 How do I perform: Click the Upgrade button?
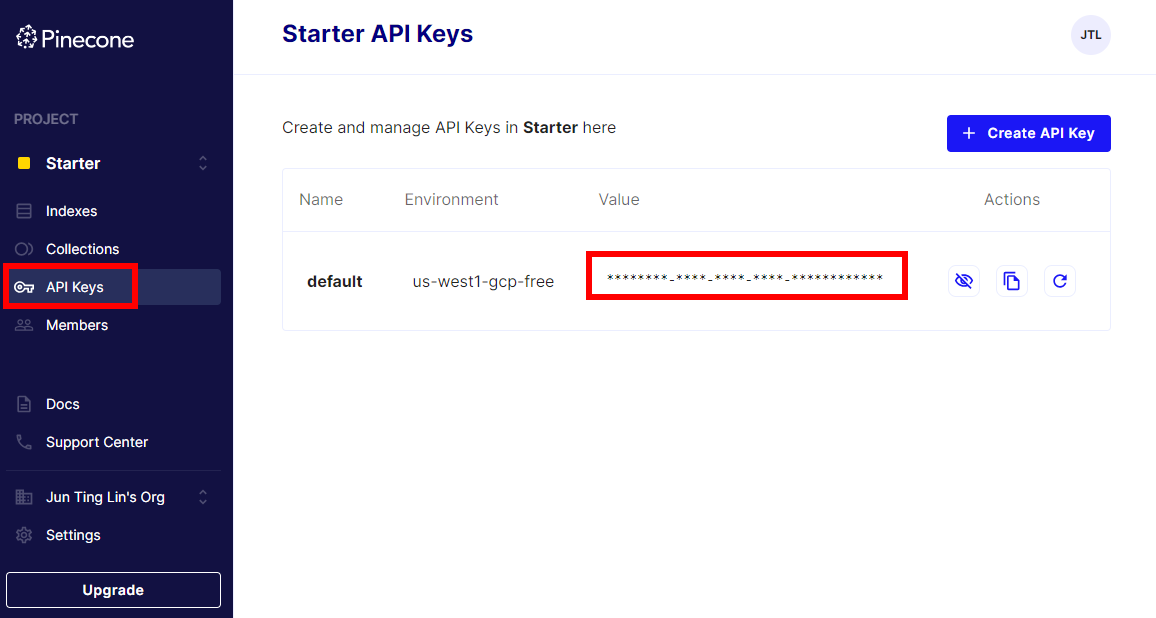pos(113,590)
